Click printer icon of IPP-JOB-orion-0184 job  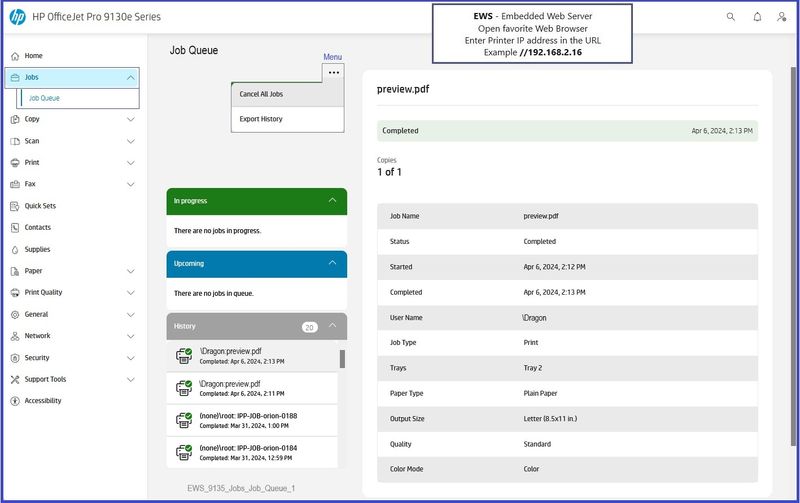(184, 452)
